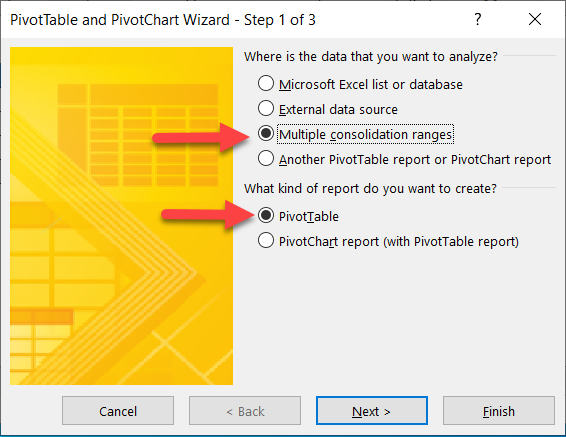
Task: Click the Another PivotTable report label text
Action: (x=415, y=159)
